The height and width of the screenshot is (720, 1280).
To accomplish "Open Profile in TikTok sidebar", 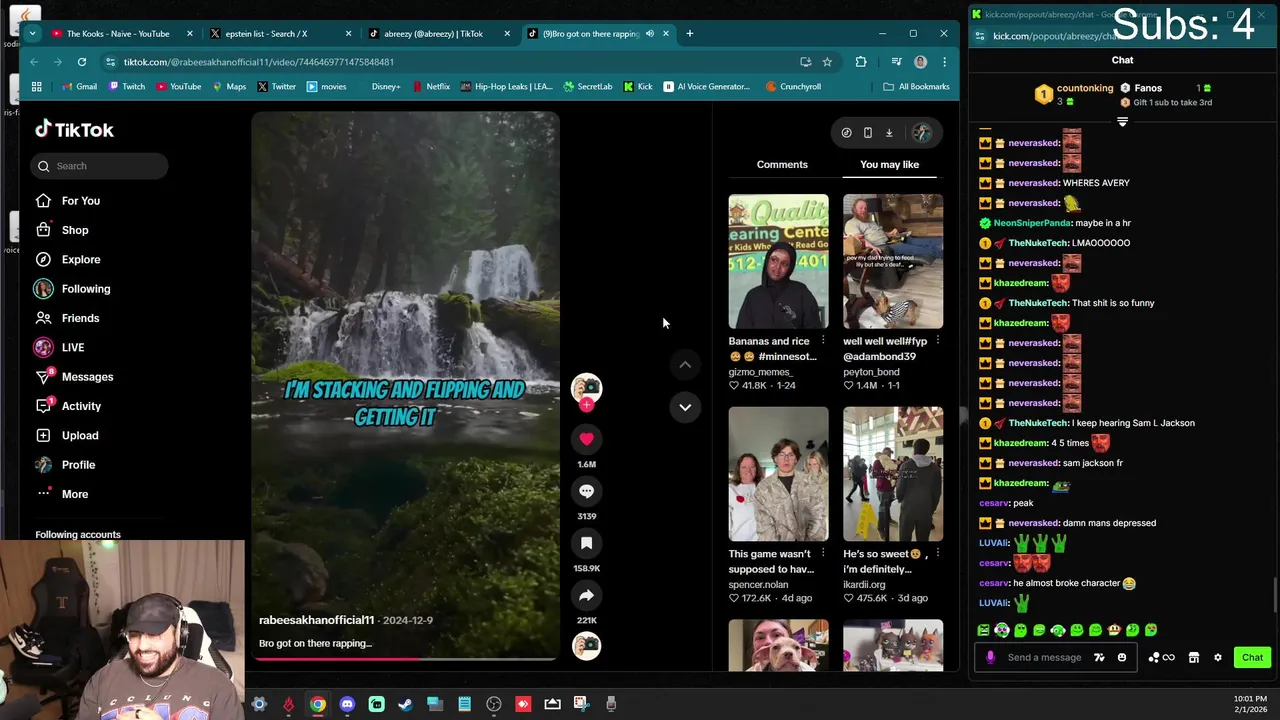I will 65,465.
